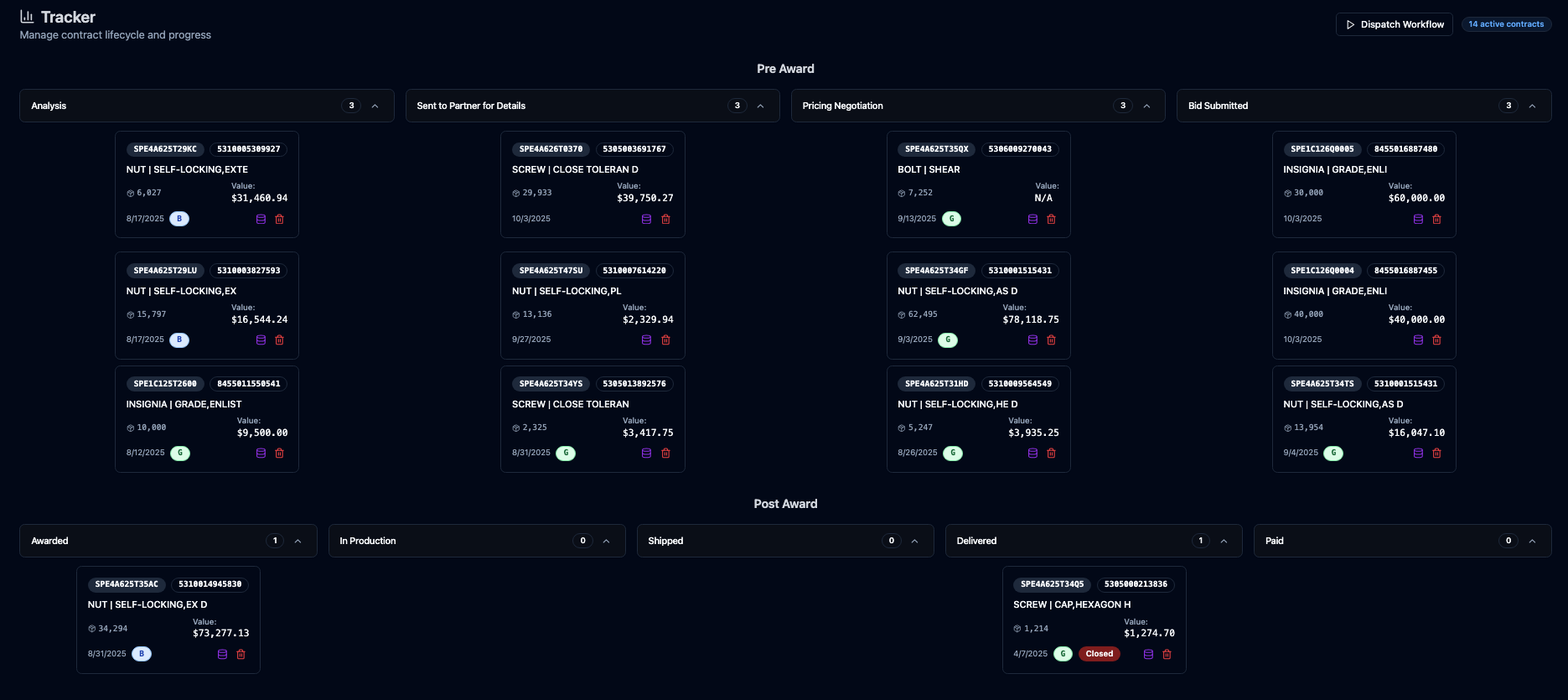Viewport: 1568px width, 700px height.
Task: Delete card SPE4A625T47SU via trash icon
Action: 665,340
